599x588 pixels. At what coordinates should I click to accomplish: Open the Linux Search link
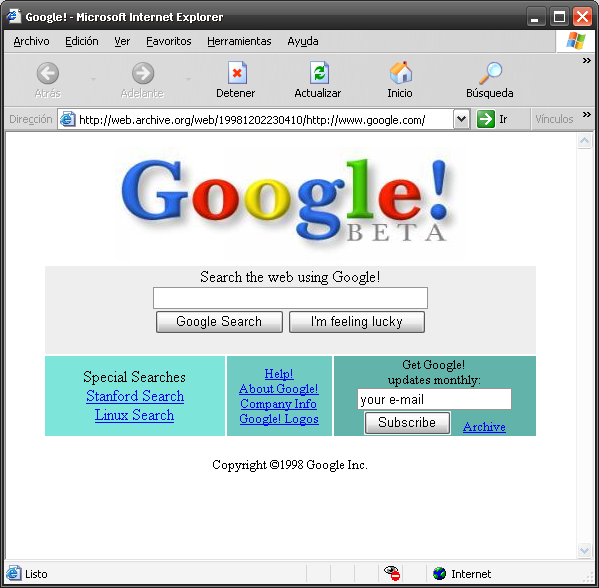click(134, 415)
